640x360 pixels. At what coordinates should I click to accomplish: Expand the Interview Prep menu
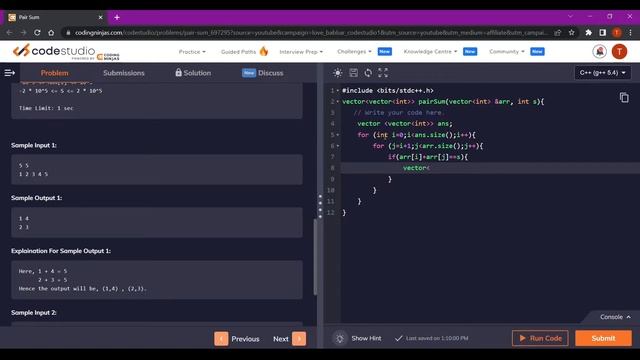pos(301,52)
